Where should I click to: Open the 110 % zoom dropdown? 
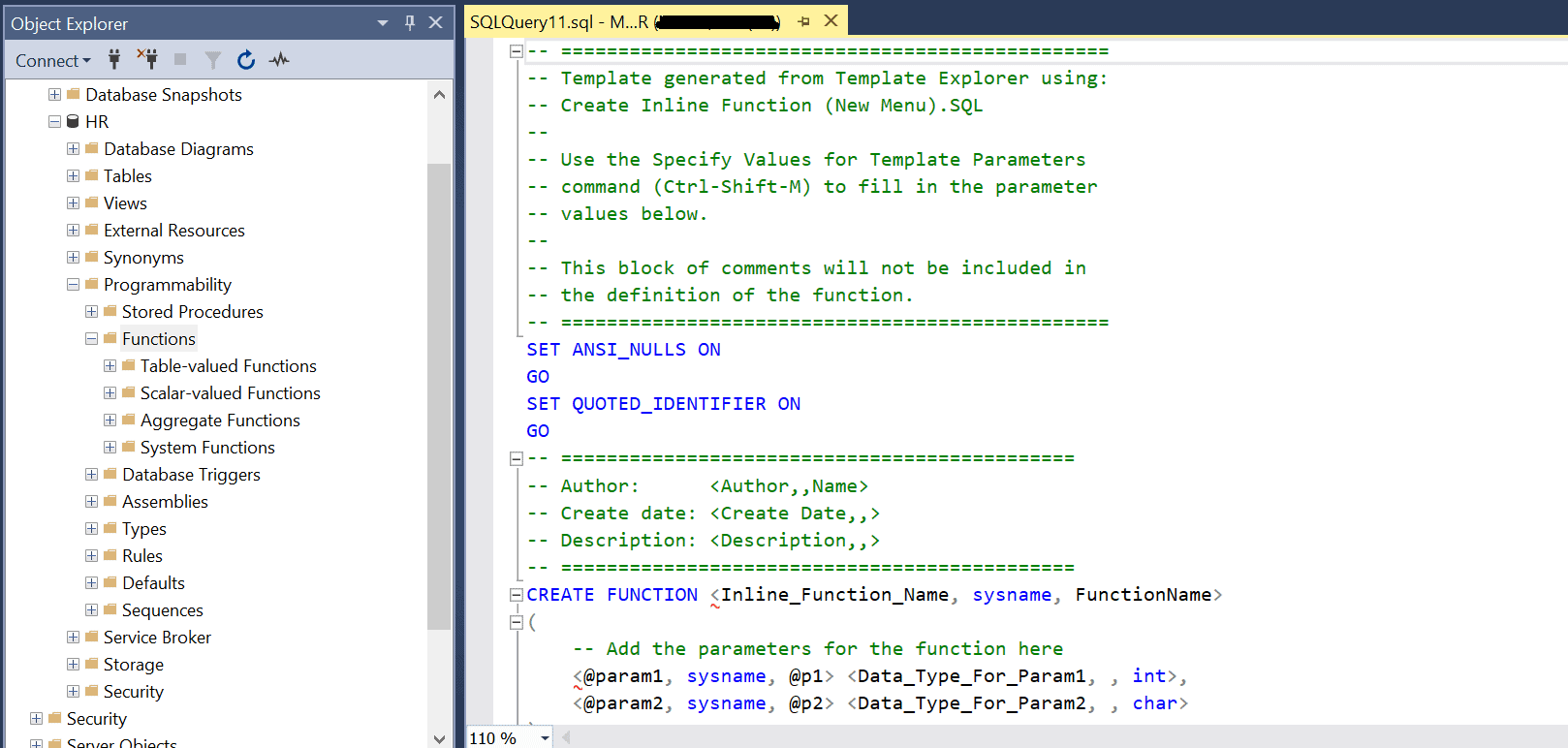[x=545, y=738]
